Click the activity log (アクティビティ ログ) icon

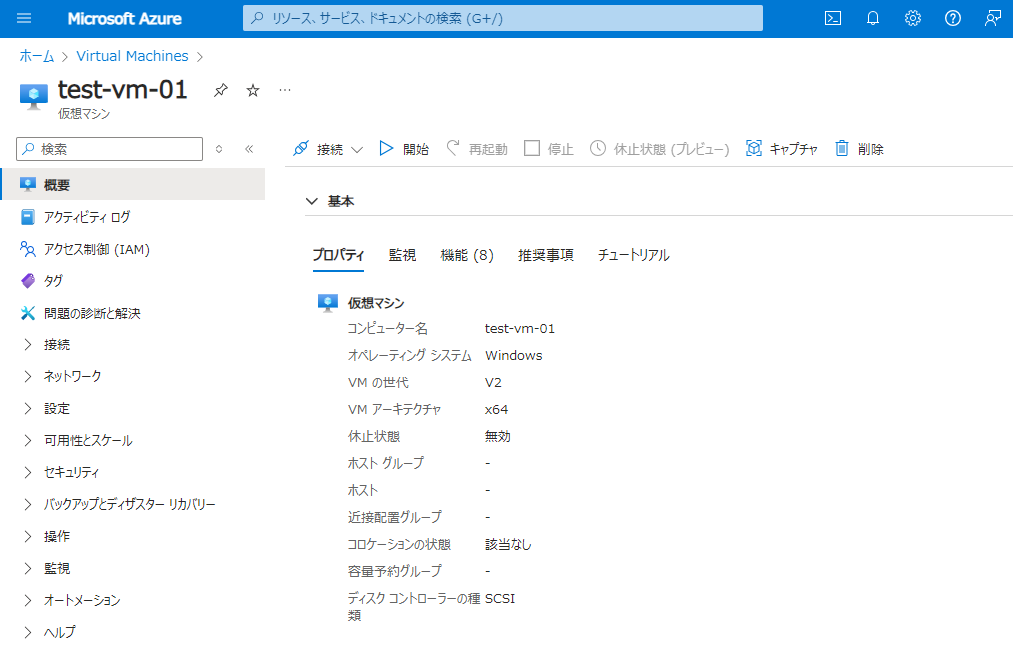tap(28, 217)
